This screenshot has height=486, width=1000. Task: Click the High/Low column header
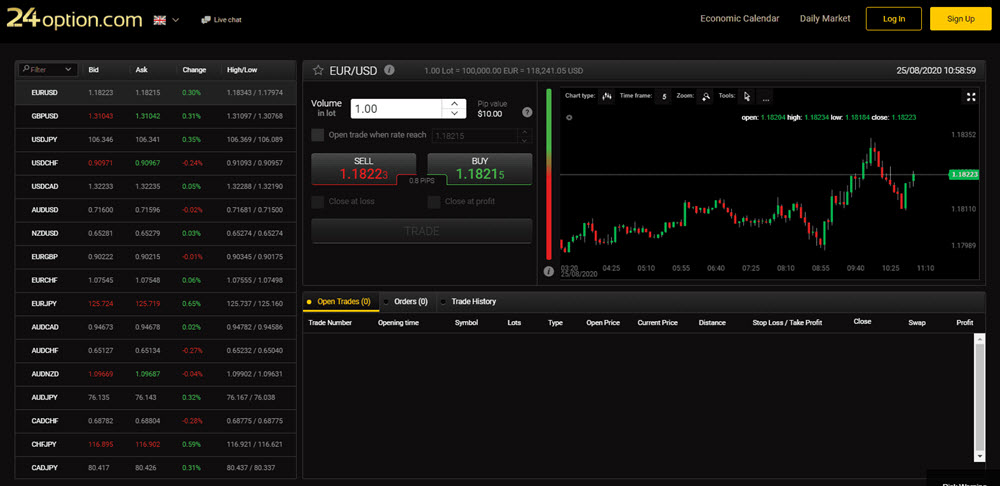(x=242, y=70)
